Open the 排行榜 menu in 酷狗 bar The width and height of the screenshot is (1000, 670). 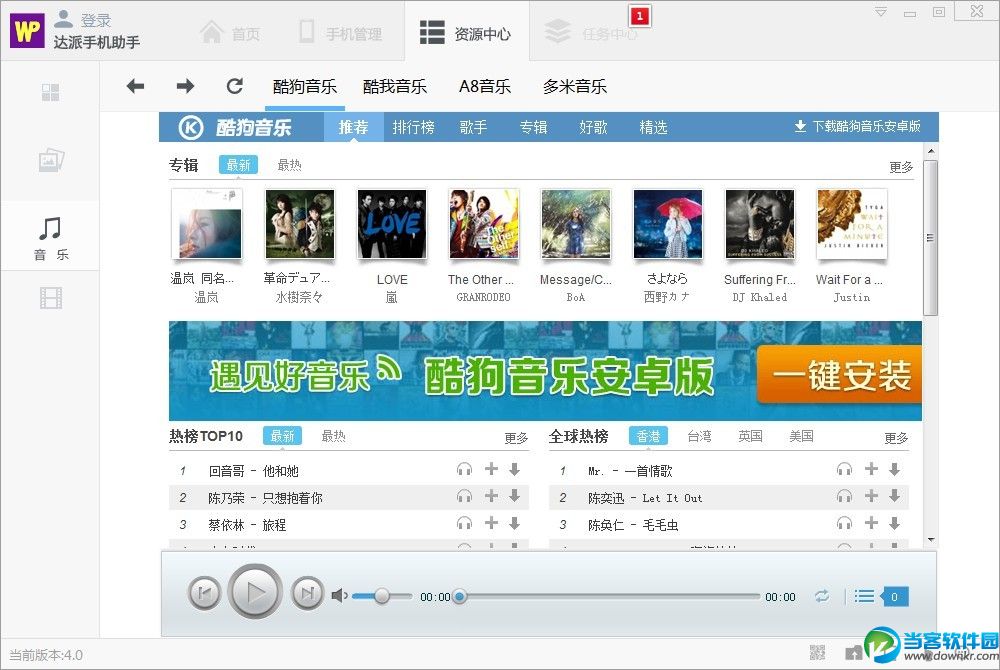[413, 127]
